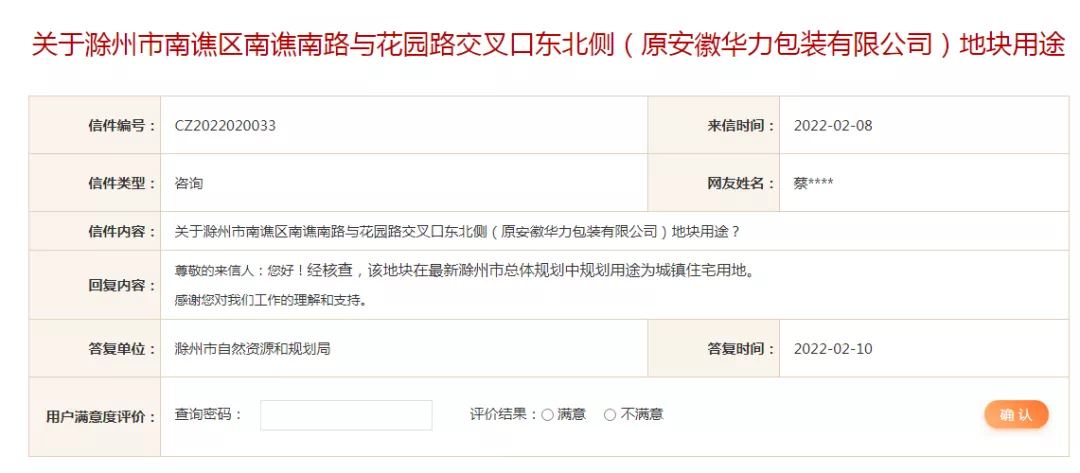Click the replying unit 滁州市自然资源和规划局

(252, 349)
